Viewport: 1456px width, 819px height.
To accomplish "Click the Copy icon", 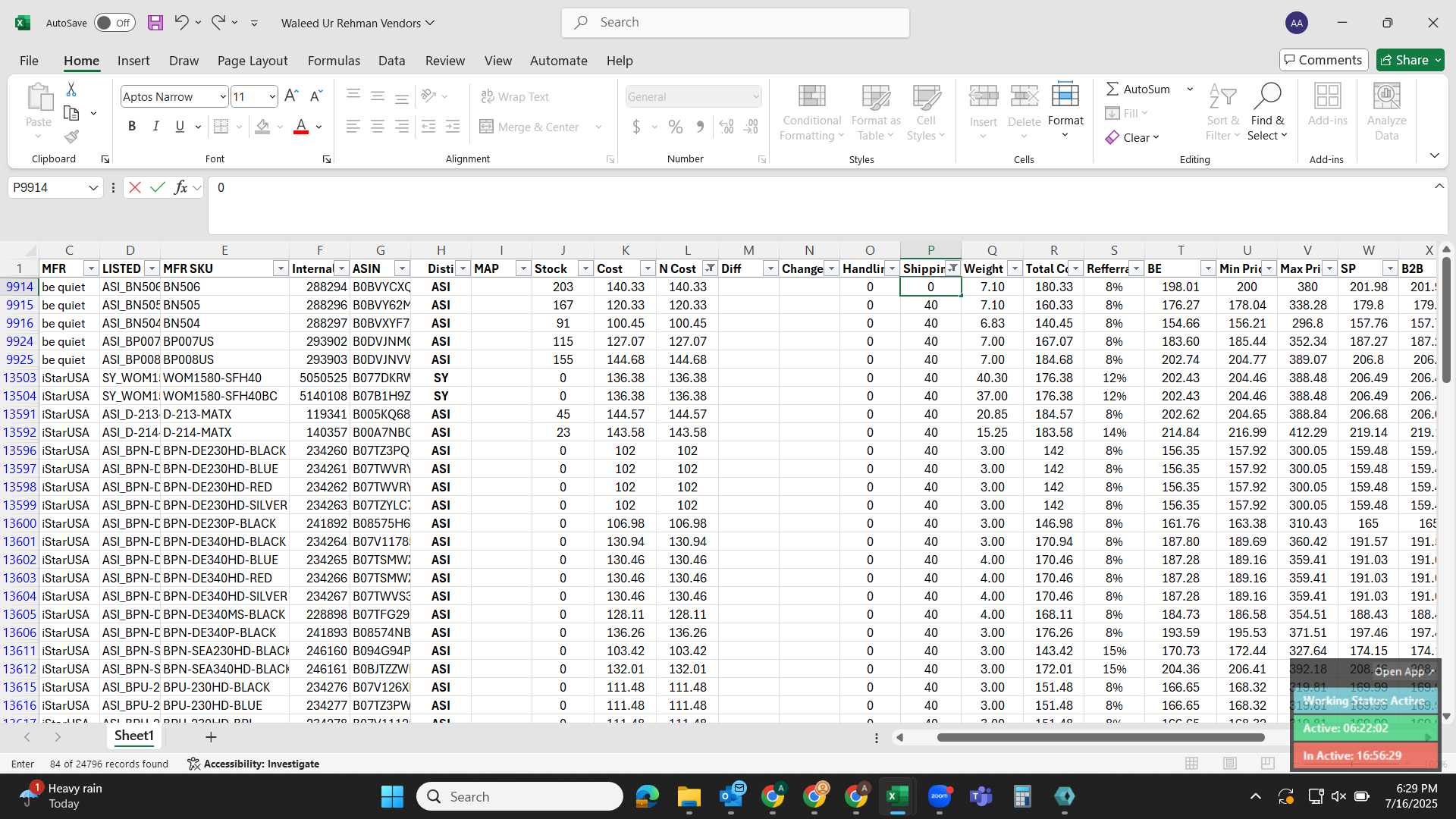I will point(71,113).
